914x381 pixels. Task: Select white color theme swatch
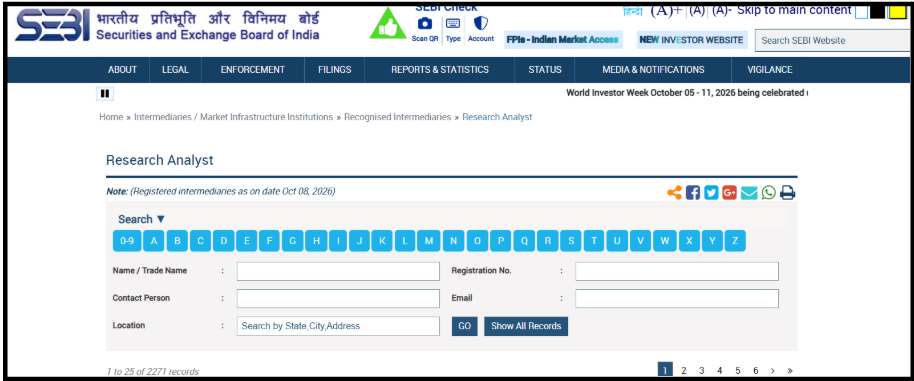point(861,12)
